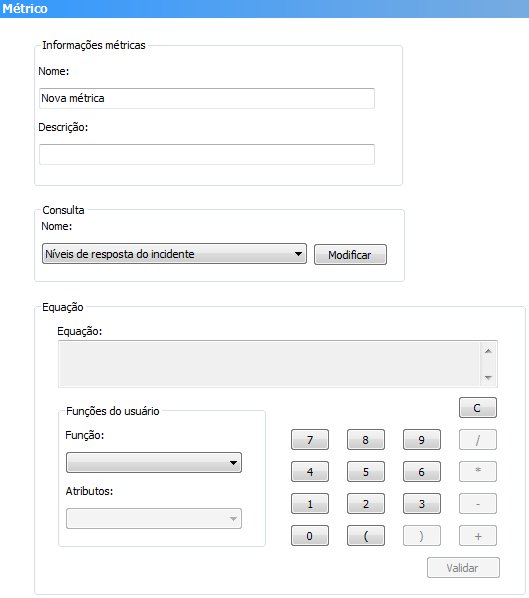Insert opening parenthesis in equation

pyautogui.click(x=366, y=536)
